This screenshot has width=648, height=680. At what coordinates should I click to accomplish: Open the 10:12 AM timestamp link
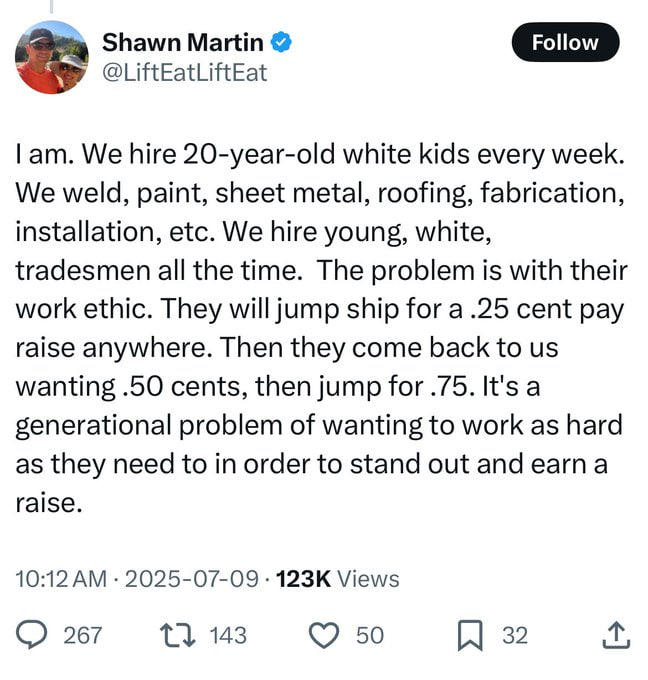(61, 579)
